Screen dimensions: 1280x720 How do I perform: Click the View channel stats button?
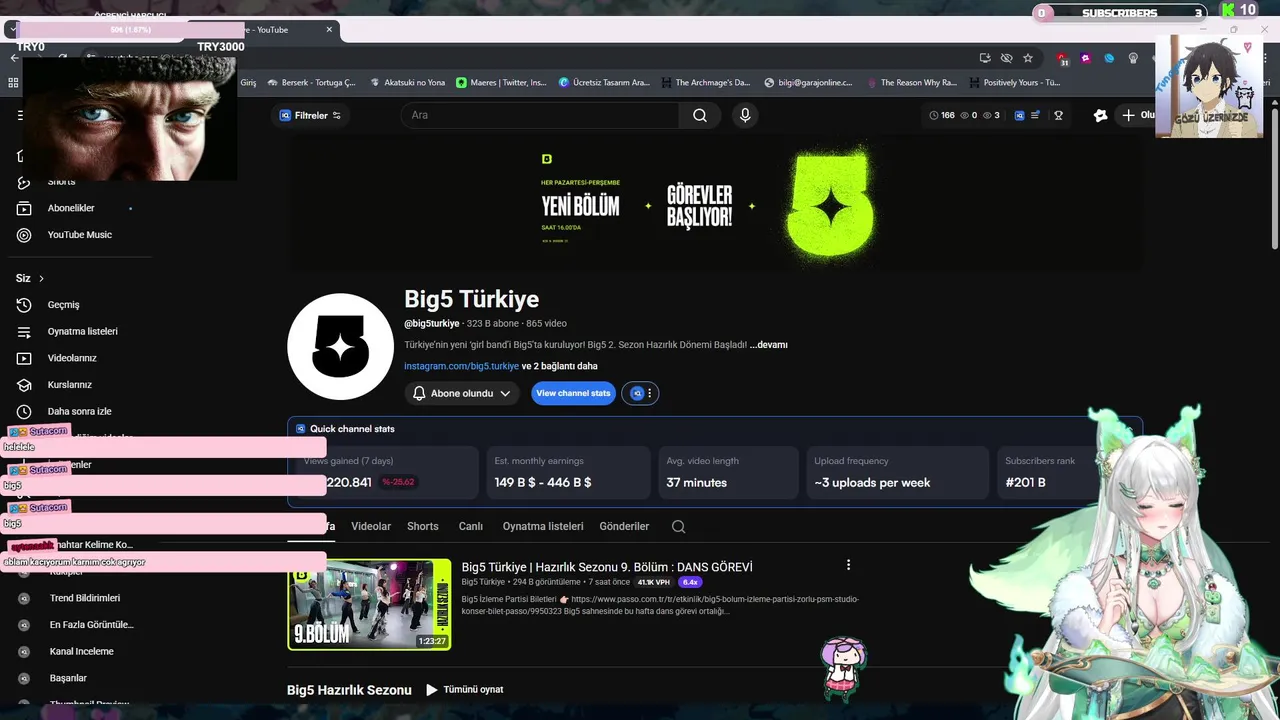pyautogui.click(x=573, y=393)
